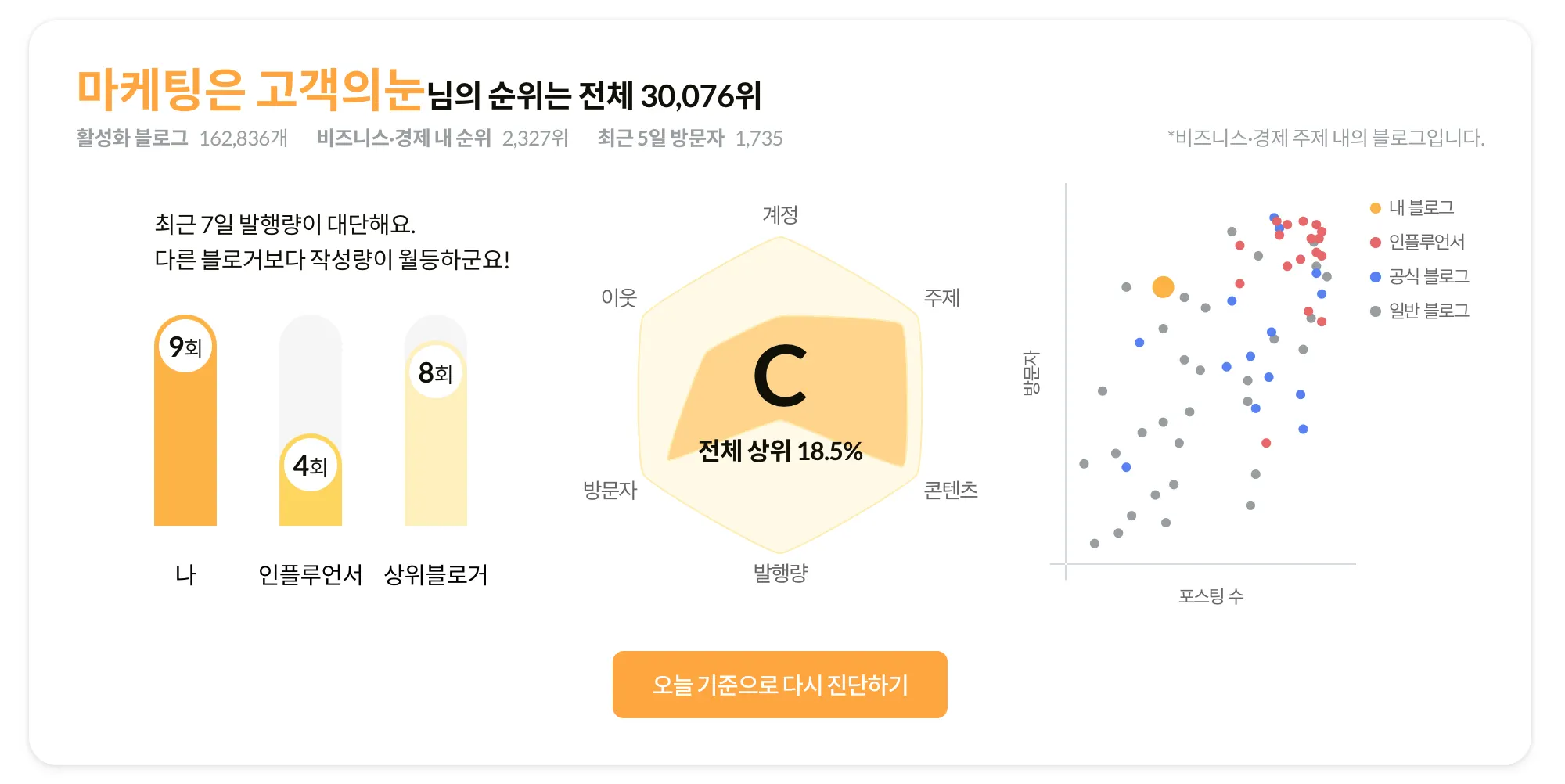Viewport: 1565px width, 784px height.
Task: Click the large orange scatter plot dot
Action: pos(1163,287)
